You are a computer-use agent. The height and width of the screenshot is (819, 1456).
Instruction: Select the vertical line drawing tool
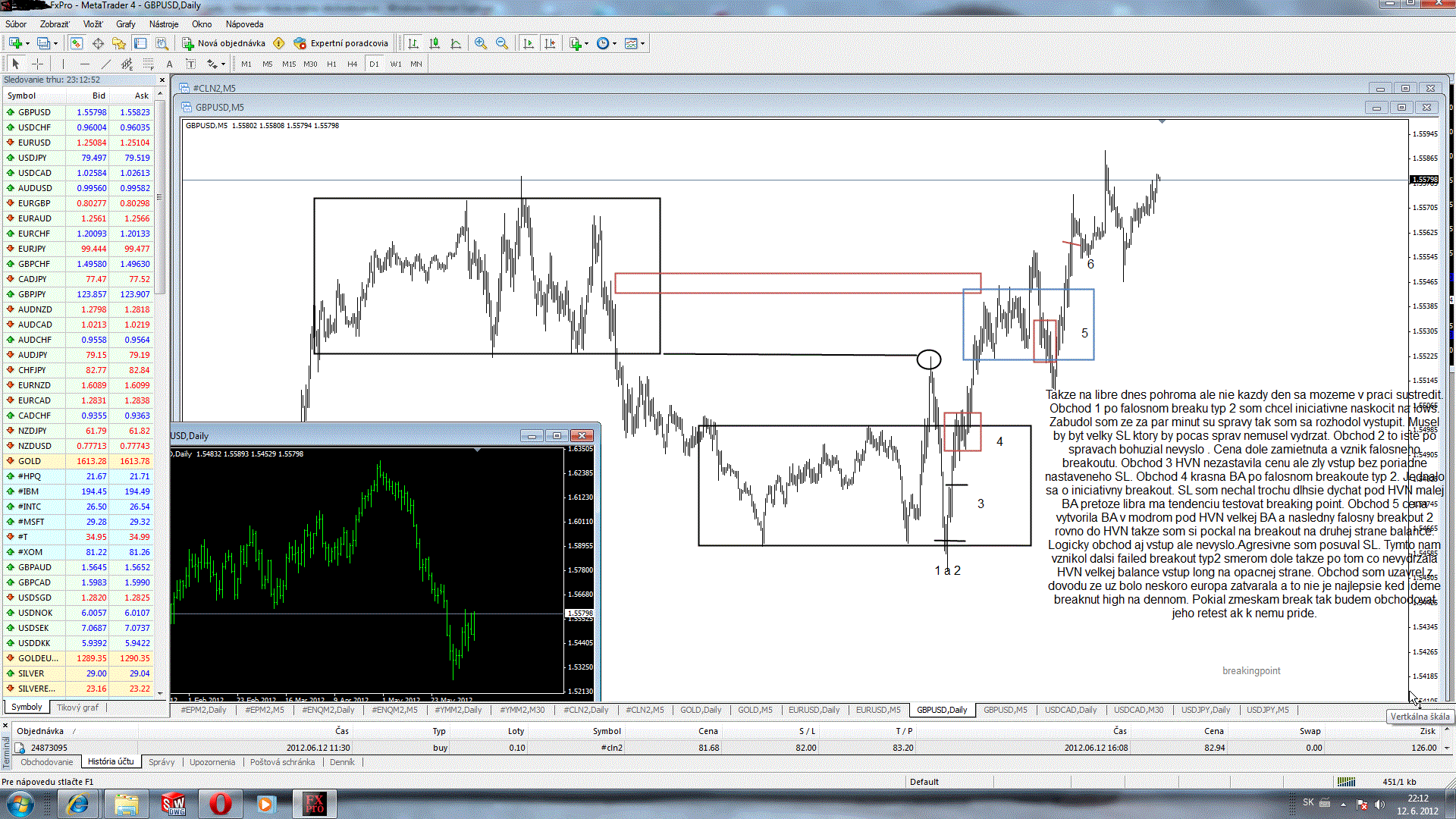[63, 64]
